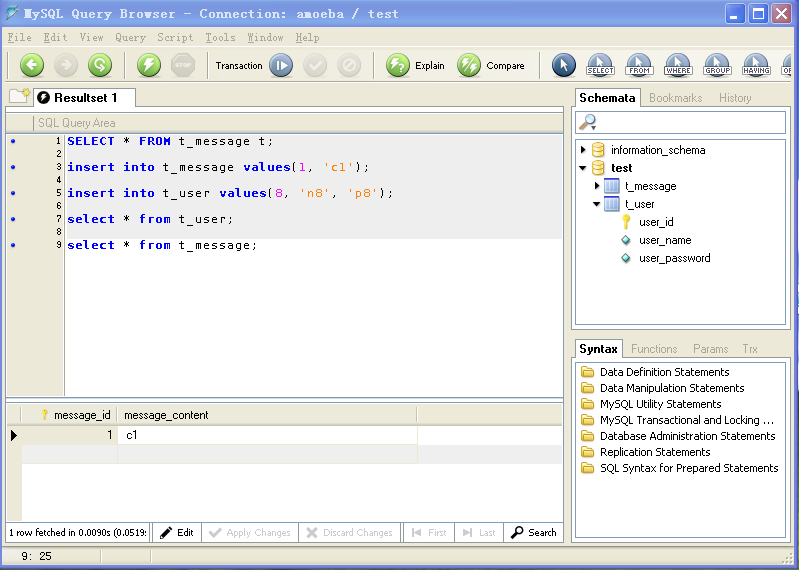The image size is (799, 570).
Task: Click the rollback transaction icon
Action: tap(349, 66)
